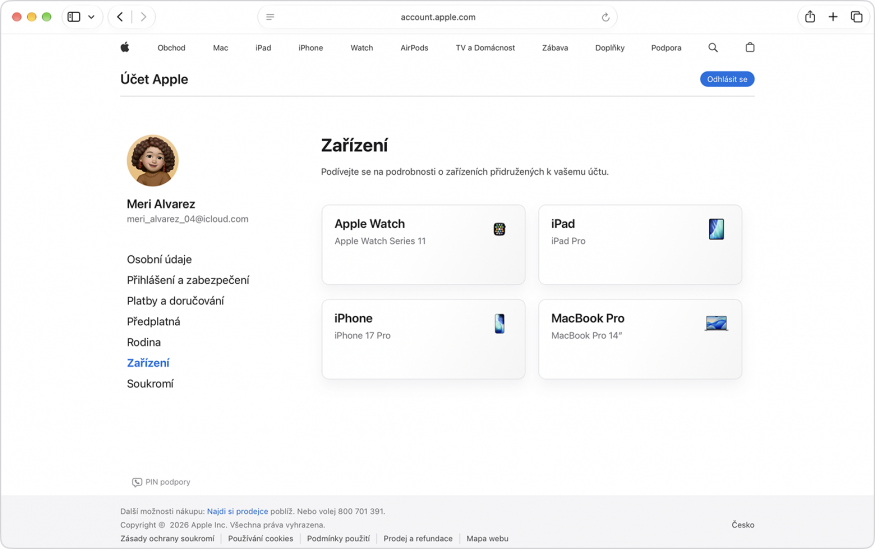
Task: Open Podpora in the navigation bar
Action: 666,48
